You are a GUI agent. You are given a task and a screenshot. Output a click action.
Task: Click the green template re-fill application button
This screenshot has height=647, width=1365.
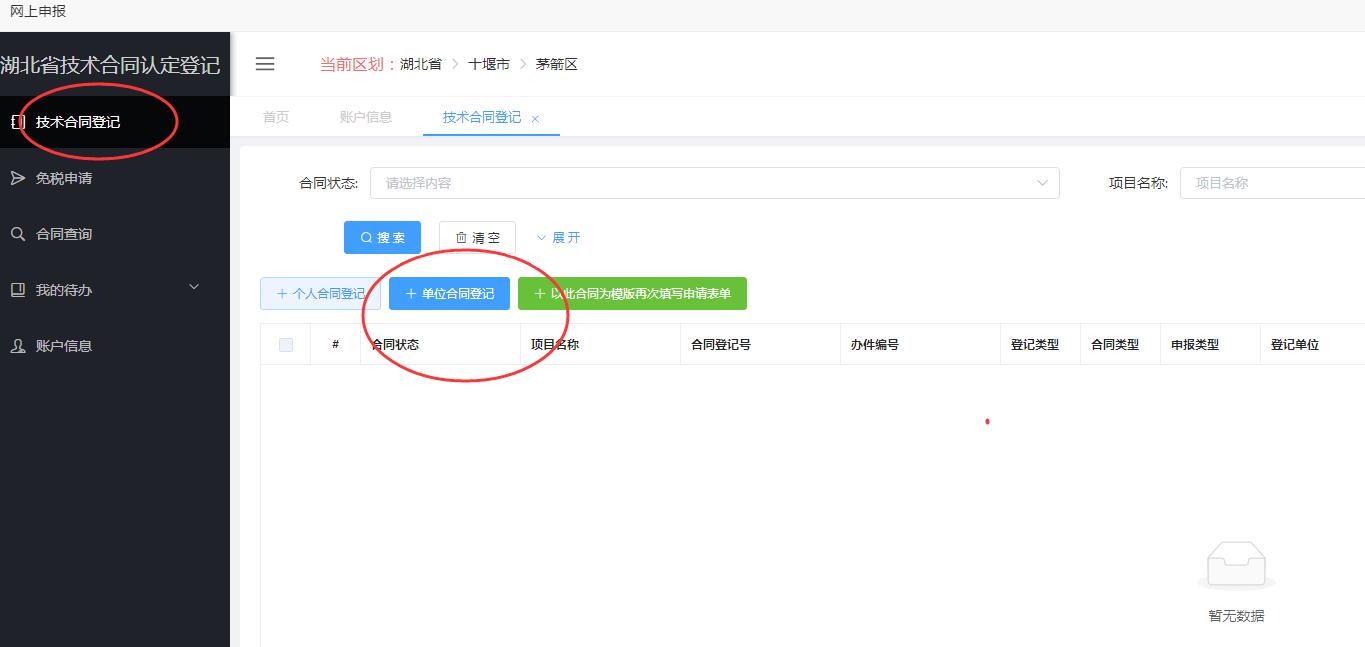632,294
